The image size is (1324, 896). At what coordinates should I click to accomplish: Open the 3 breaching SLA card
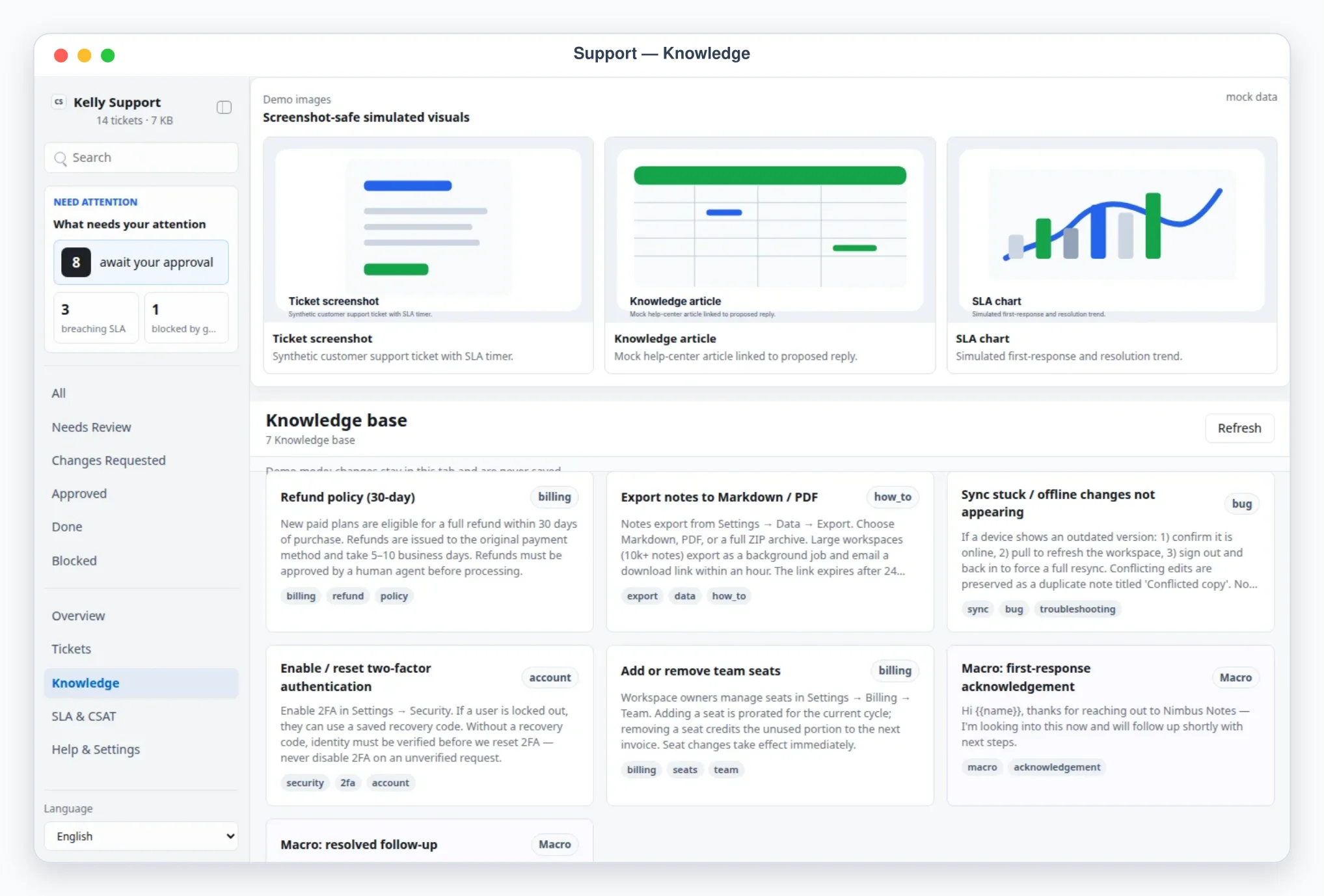click(x=96, y=318)
